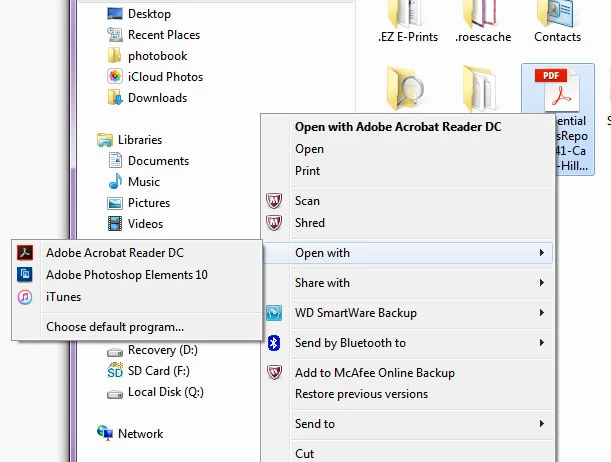Click the WD SmartWare Backup icon
Screen dimensions: 611x462
tap(274, 313)
